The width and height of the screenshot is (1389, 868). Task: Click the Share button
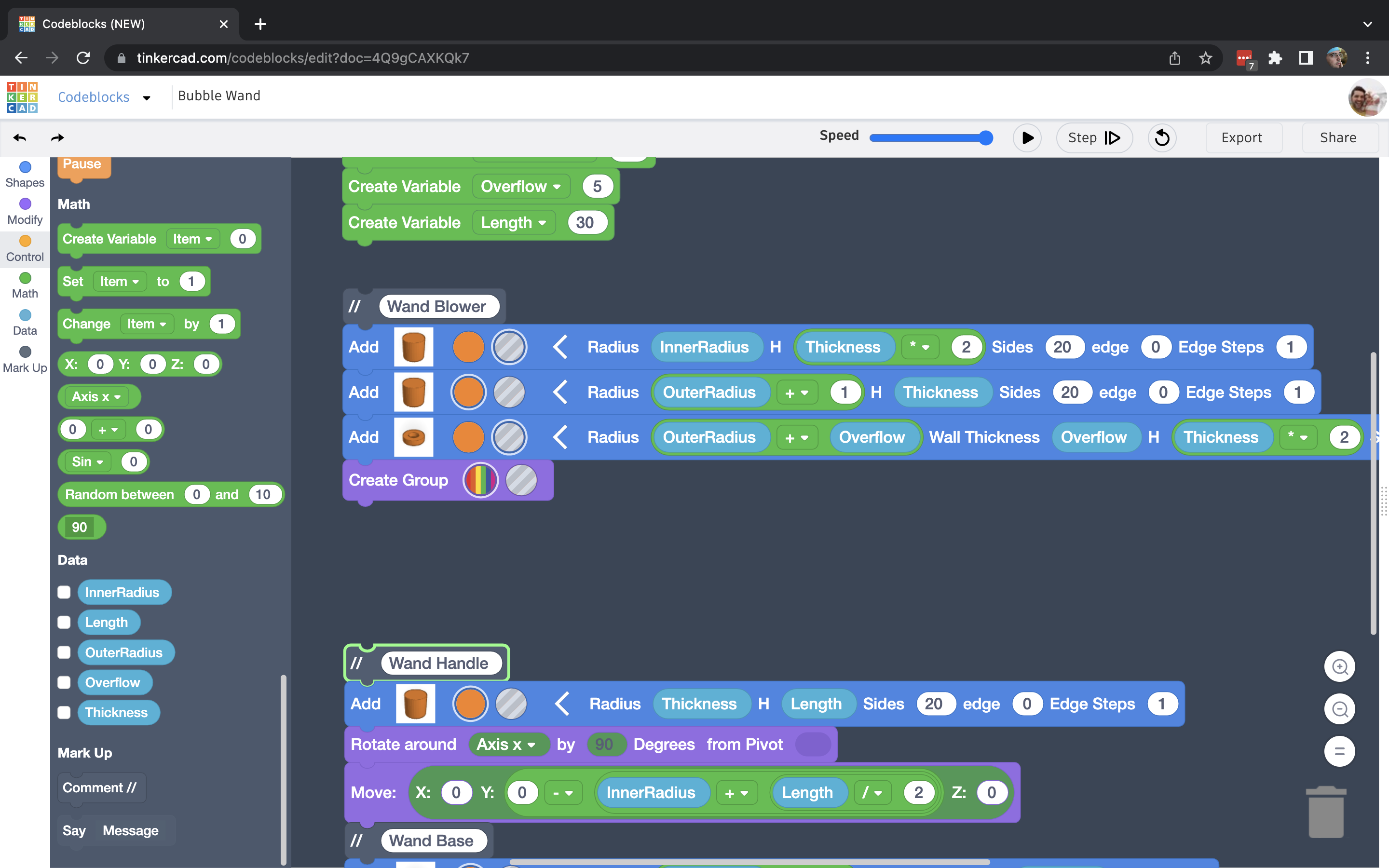[x=1337, y=138]
